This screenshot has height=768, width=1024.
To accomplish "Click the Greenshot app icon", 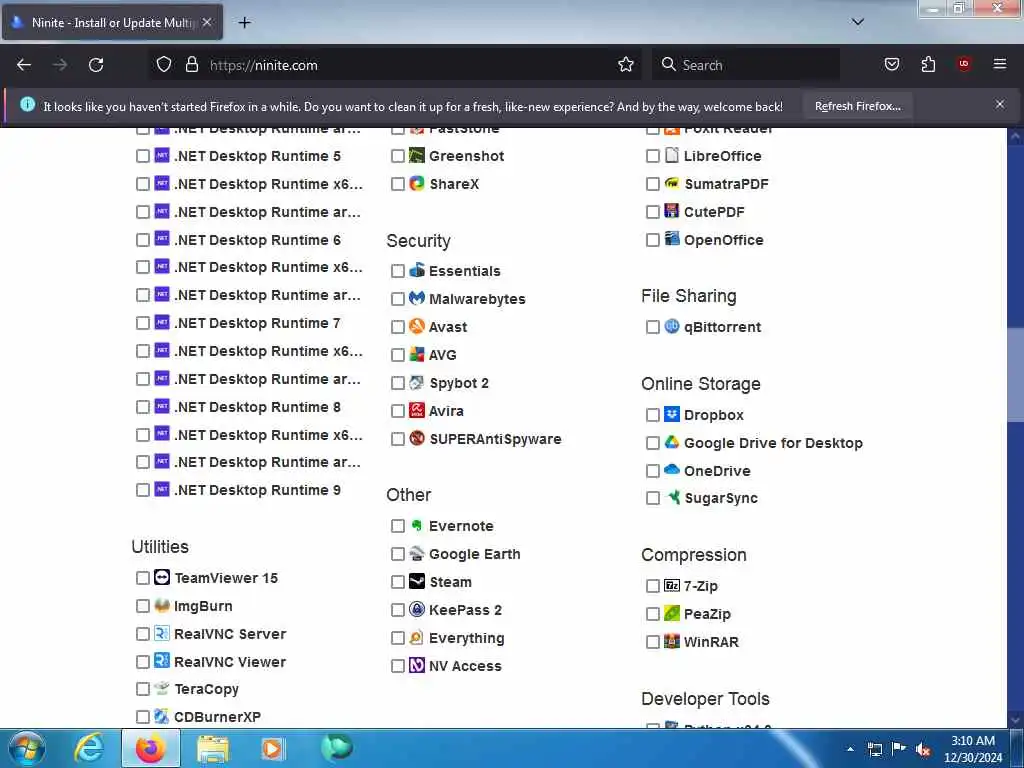I will (x=417, y=155).
